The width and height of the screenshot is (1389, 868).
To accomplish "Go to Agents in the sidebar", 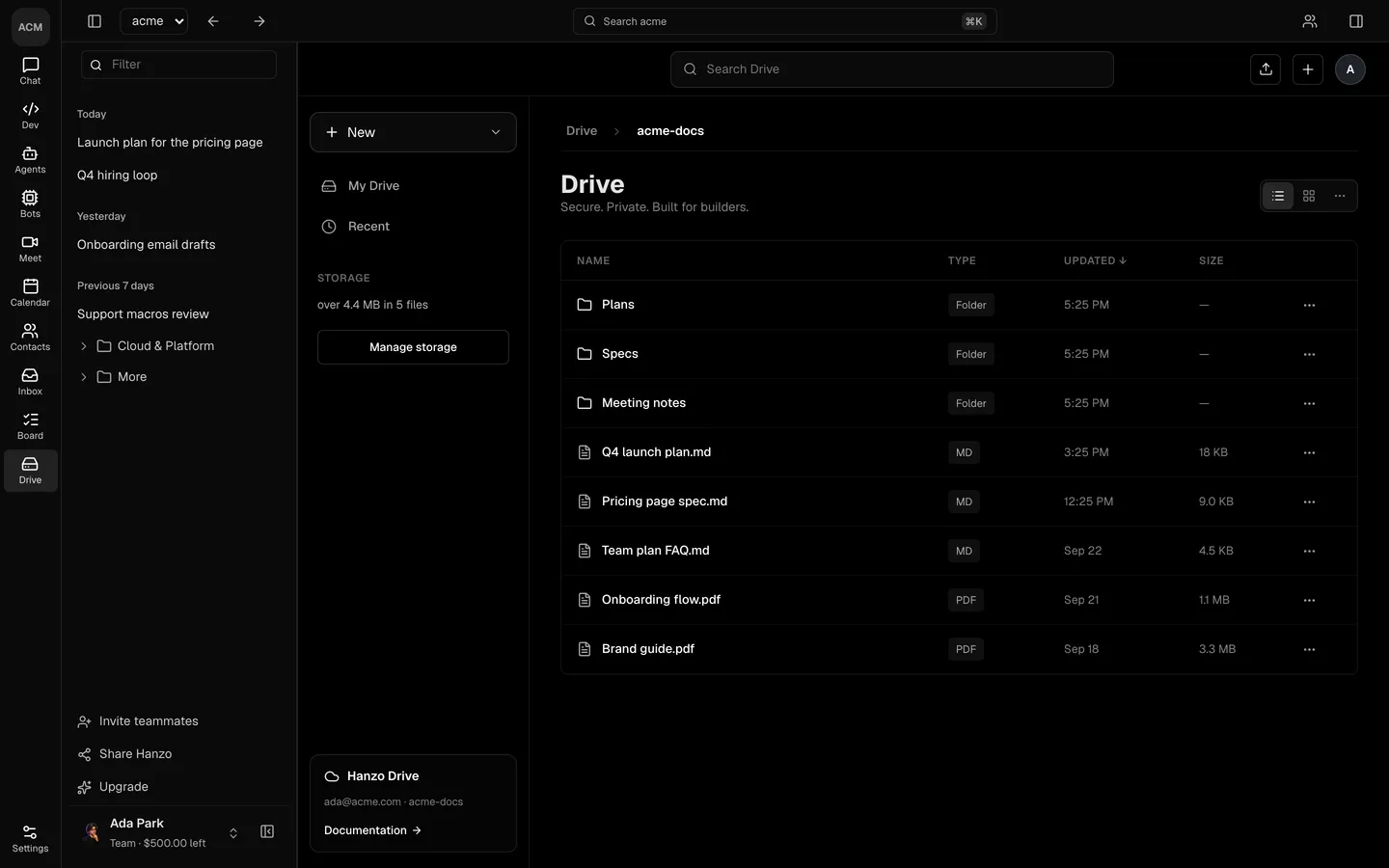I will (30, 160).
